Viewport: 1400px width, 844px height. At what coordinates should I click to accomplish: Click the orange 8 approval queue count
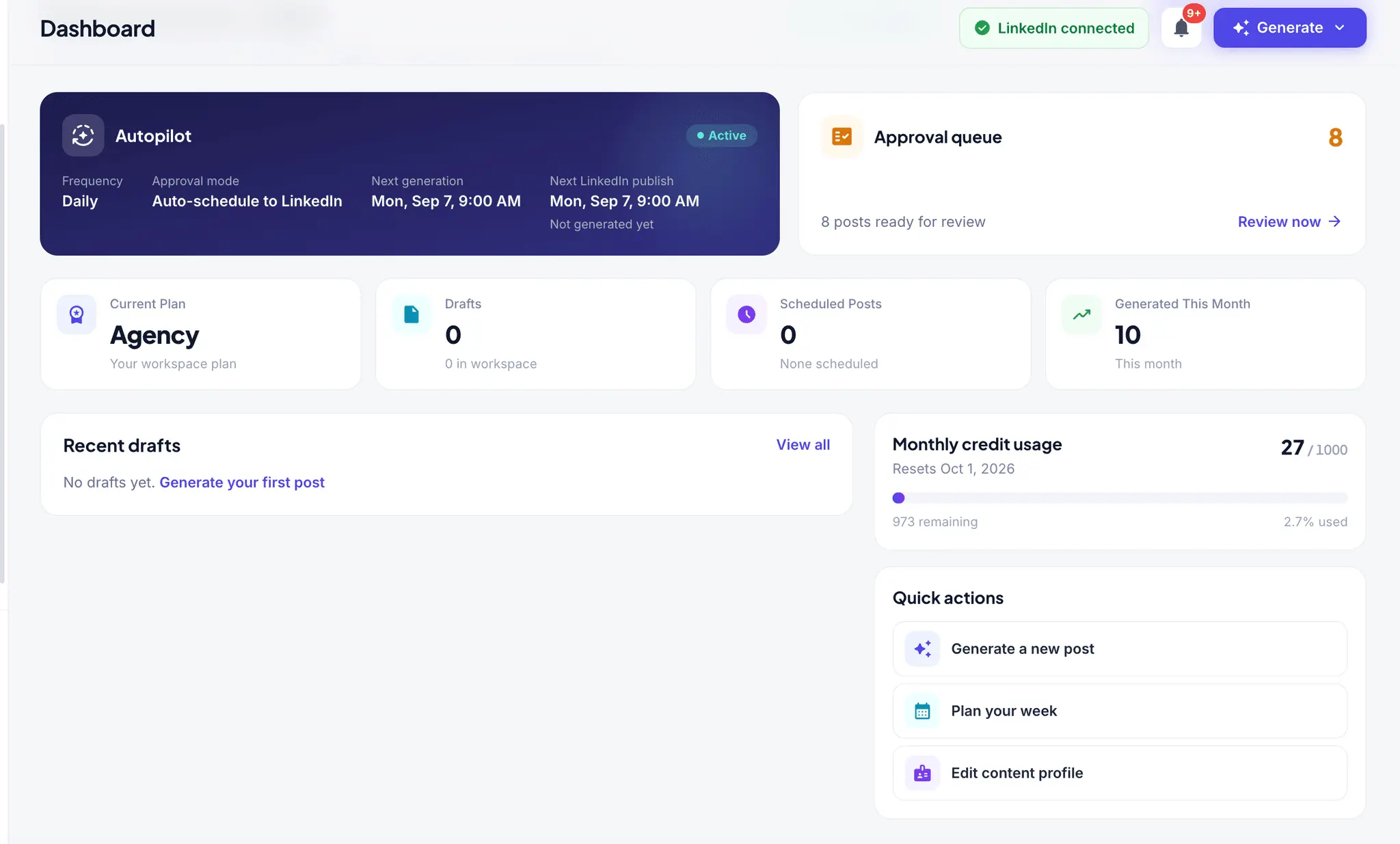tap(1335, 137)
